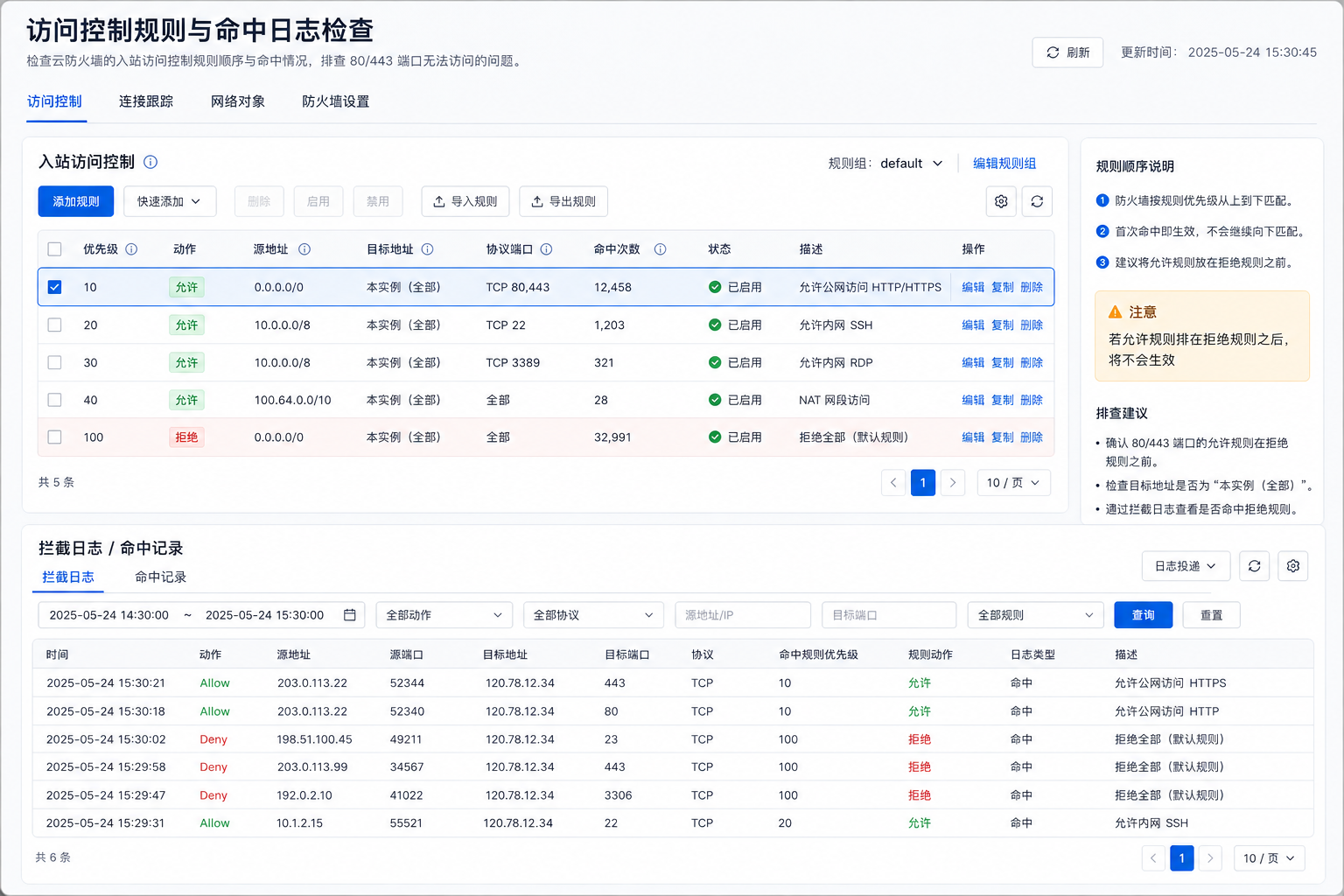
Task: Refresh the 拦截日志 log list icon
Action: click(1254, 566)
